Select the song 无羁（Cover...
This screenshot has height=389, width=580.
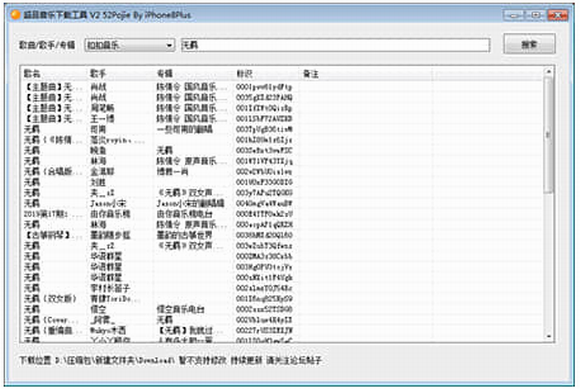tap(51, 319)
